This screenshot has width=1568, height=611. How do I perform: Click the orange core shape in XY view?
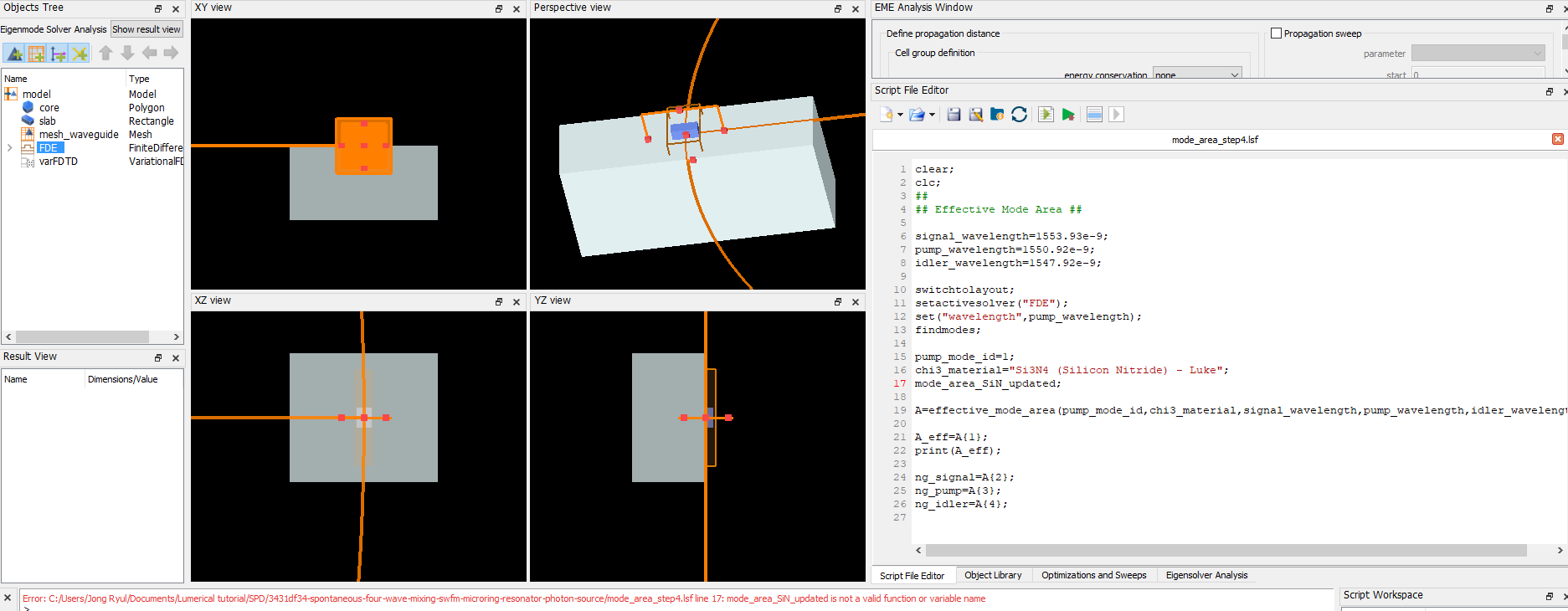click(x=364, y=146)
